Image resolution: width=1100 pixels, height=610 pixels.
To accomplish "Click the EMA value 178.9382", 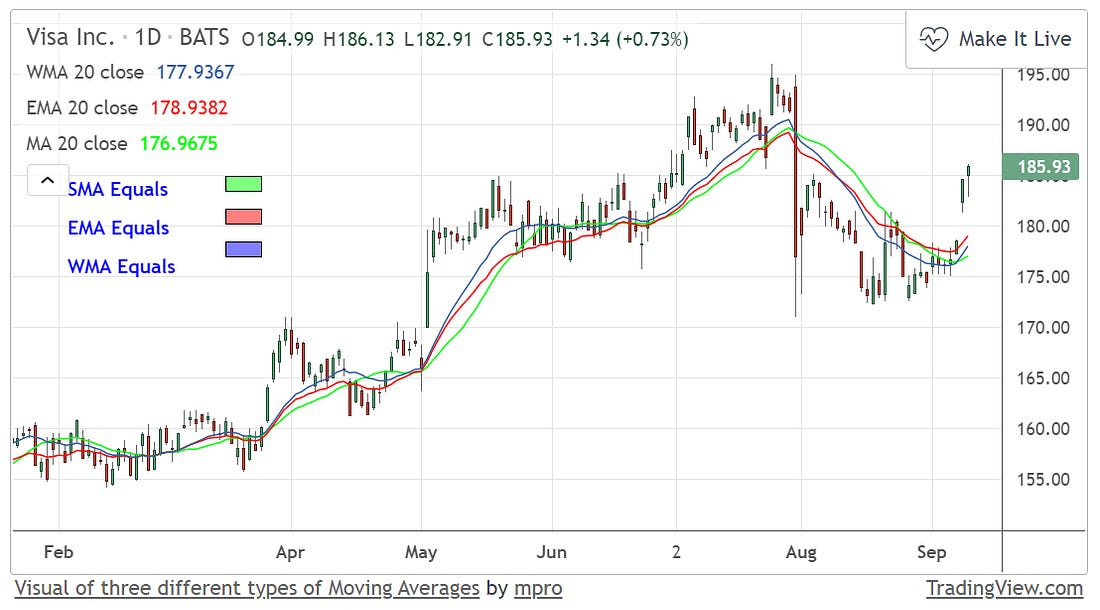I will coord(189,108).
